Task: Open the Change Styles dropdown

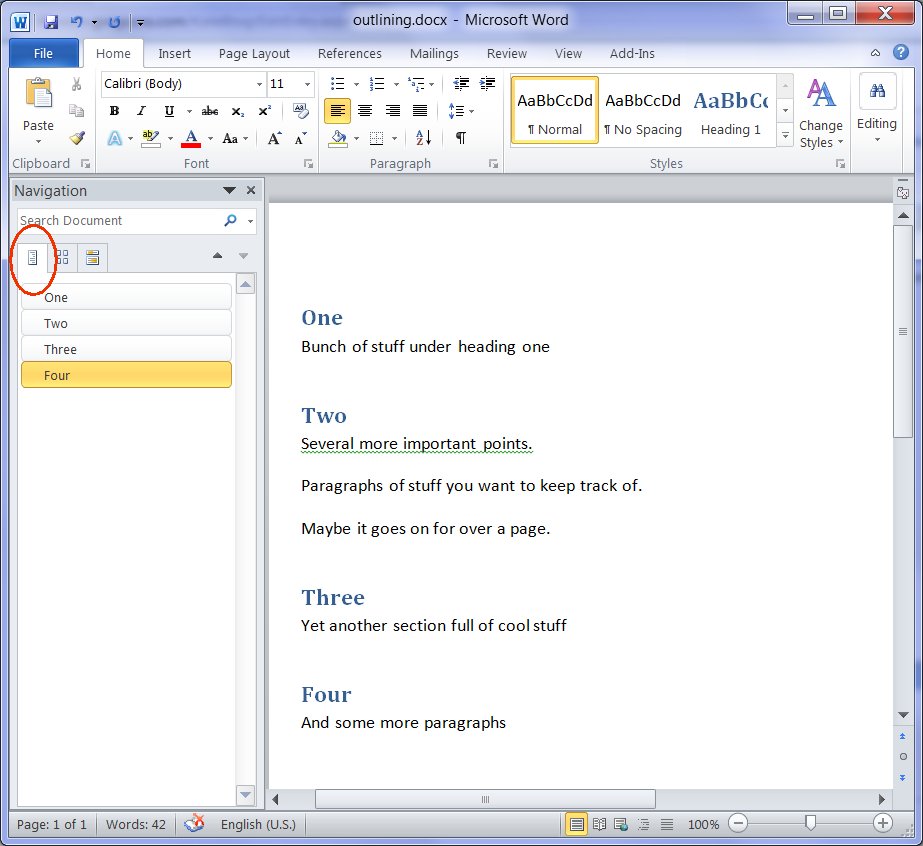Action: [821, 113]
